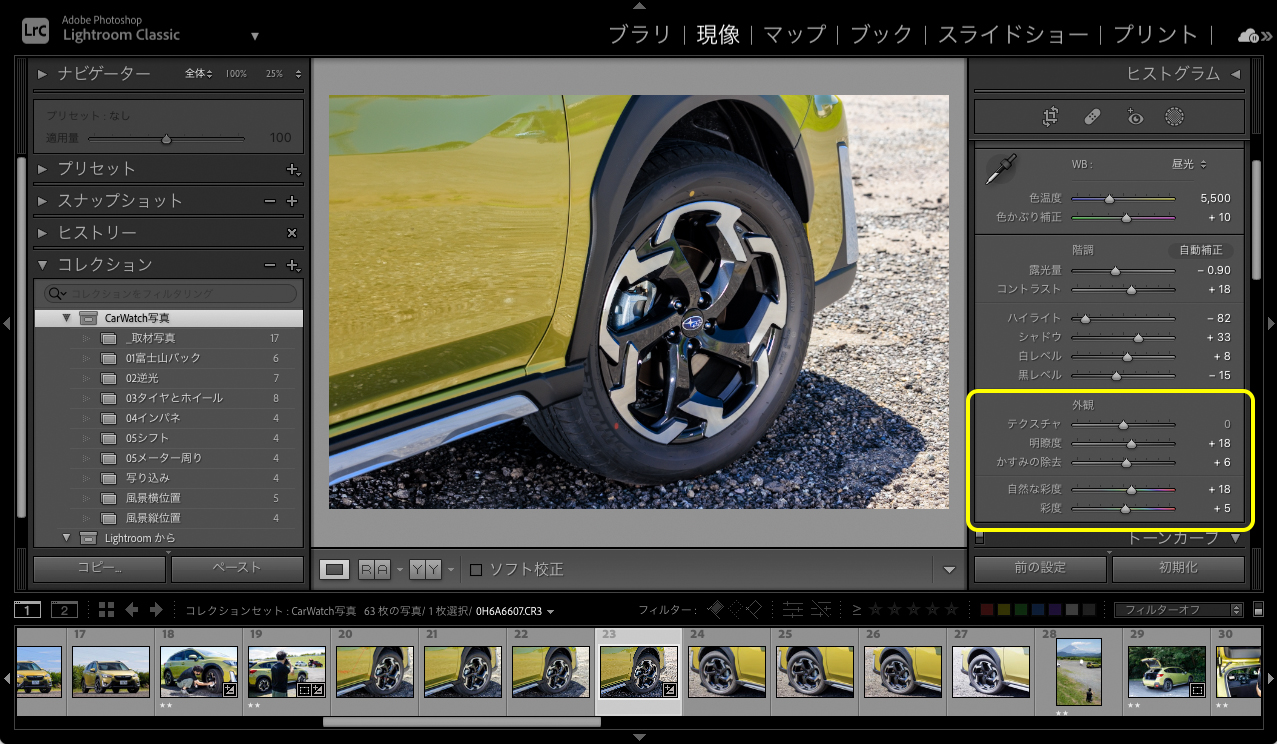Image resolution: width=1277 pixels, height=744 pixels.
Task: Select the 03タイヤとホイール collection
Action: [174, 398]
